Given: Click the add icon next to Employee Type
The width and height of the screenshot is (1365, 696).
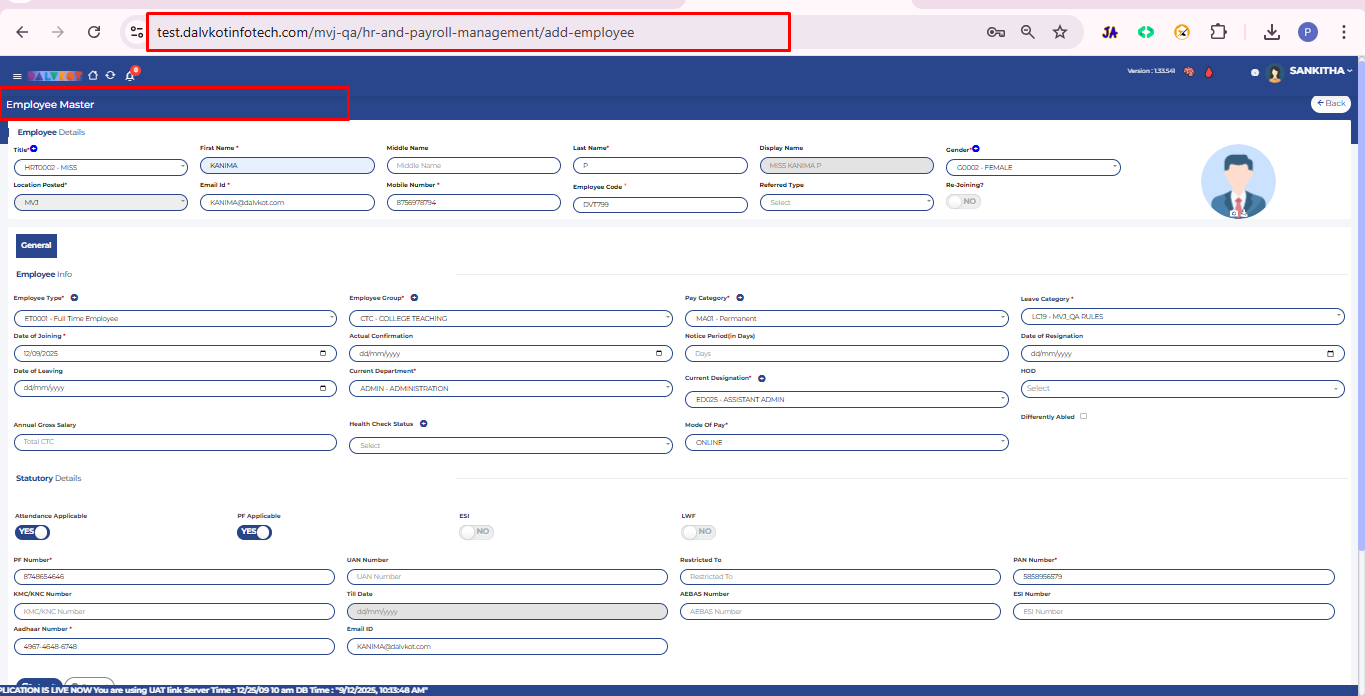Looking at the screenshot, I should [74, 298].
